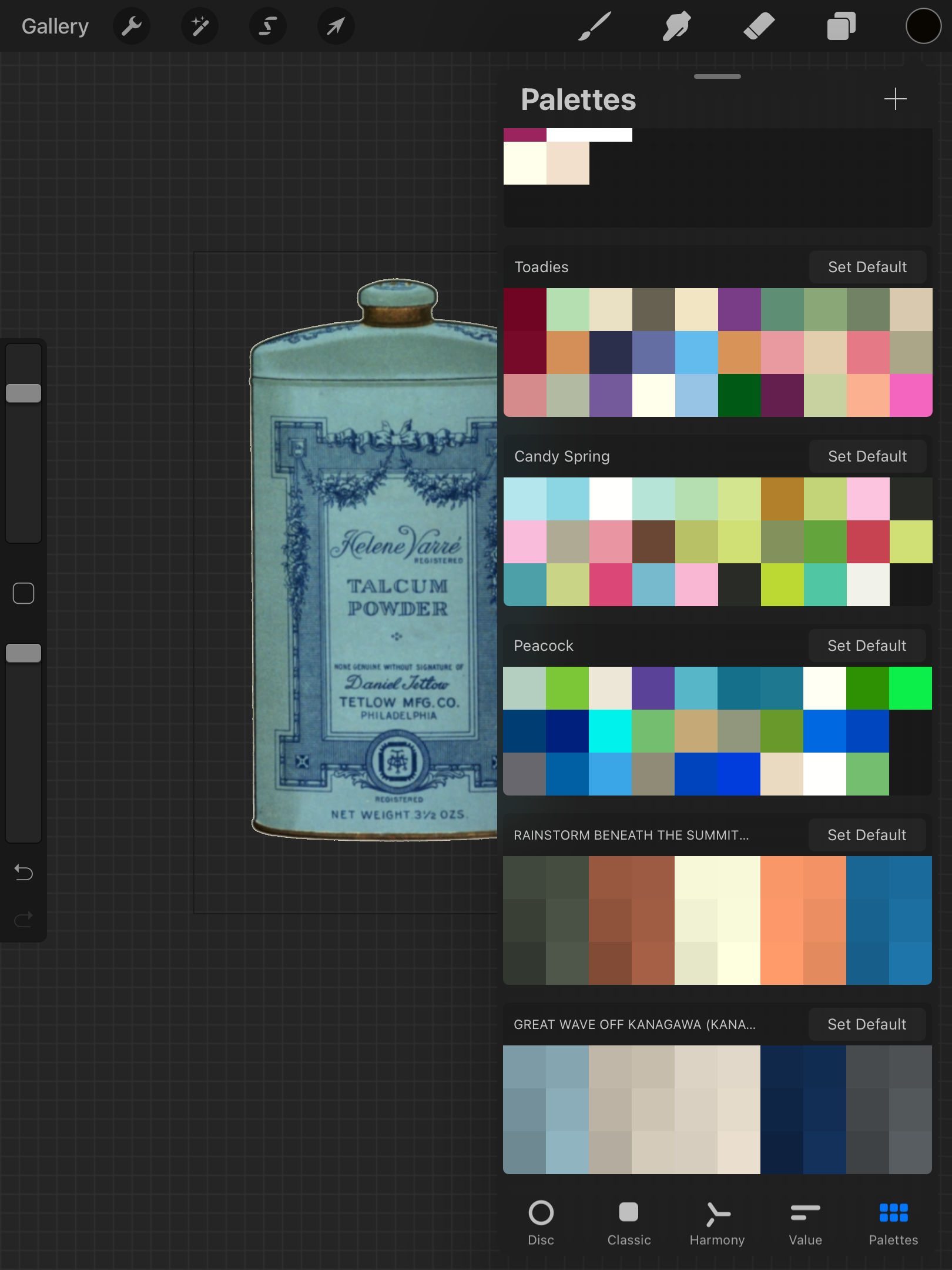Pick the tan swatch in Peacock middle row
The image size is (952, 1270).
[x=696, y=731]
